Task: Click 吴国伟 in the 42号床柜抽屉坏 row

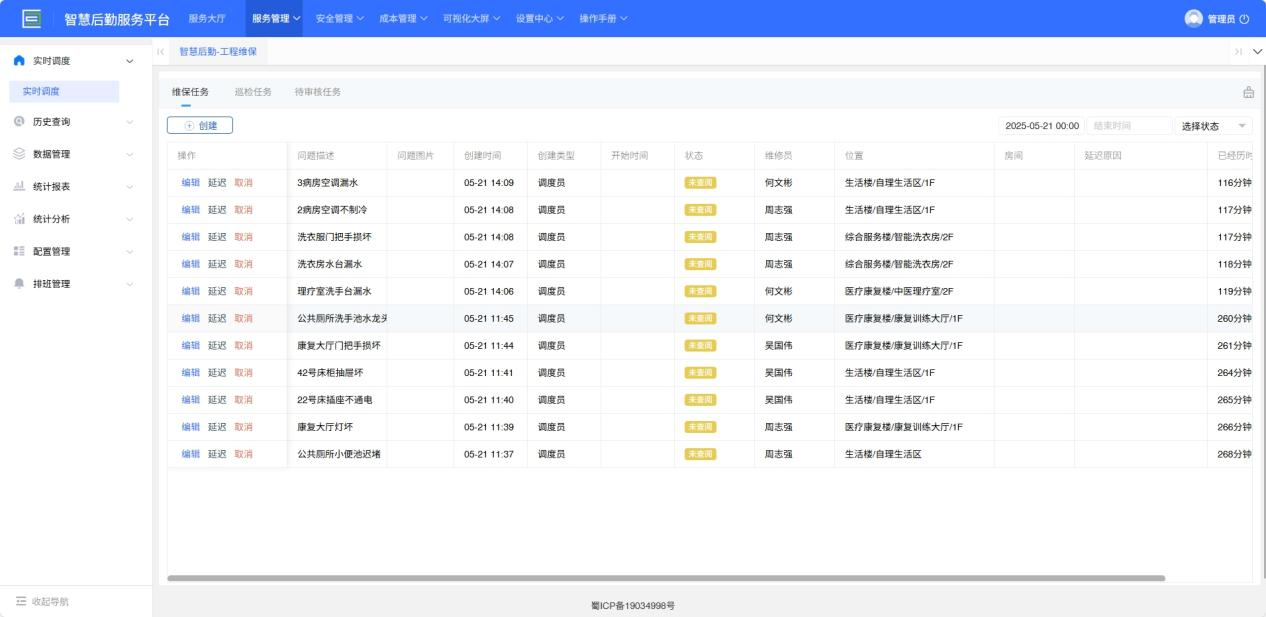Action: [779, 373]
